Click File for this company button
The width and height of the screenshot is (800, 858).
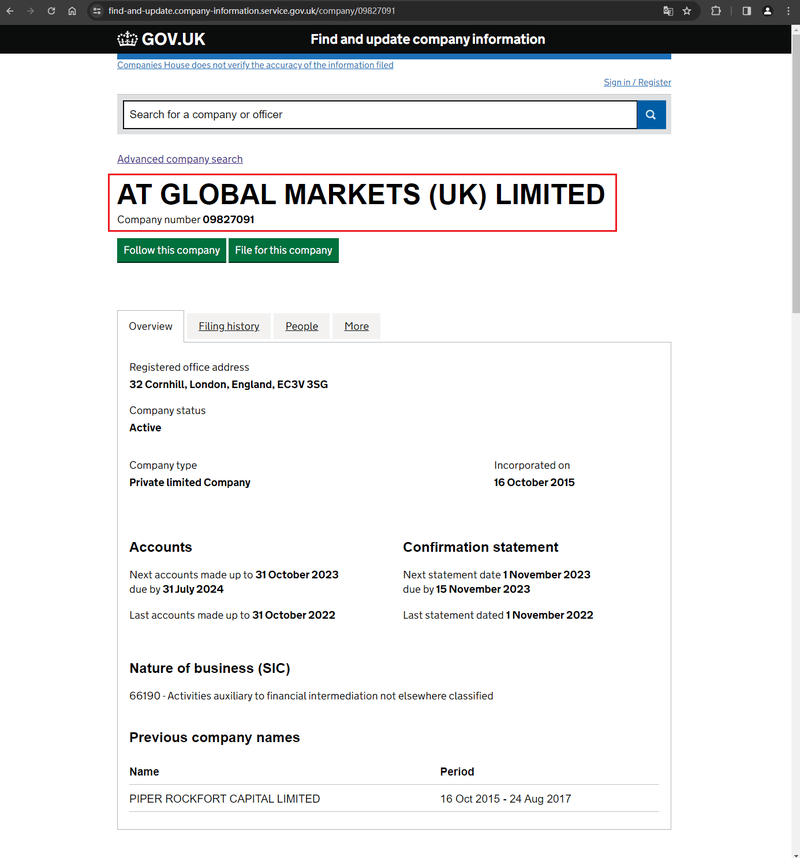tap(283, 250)
